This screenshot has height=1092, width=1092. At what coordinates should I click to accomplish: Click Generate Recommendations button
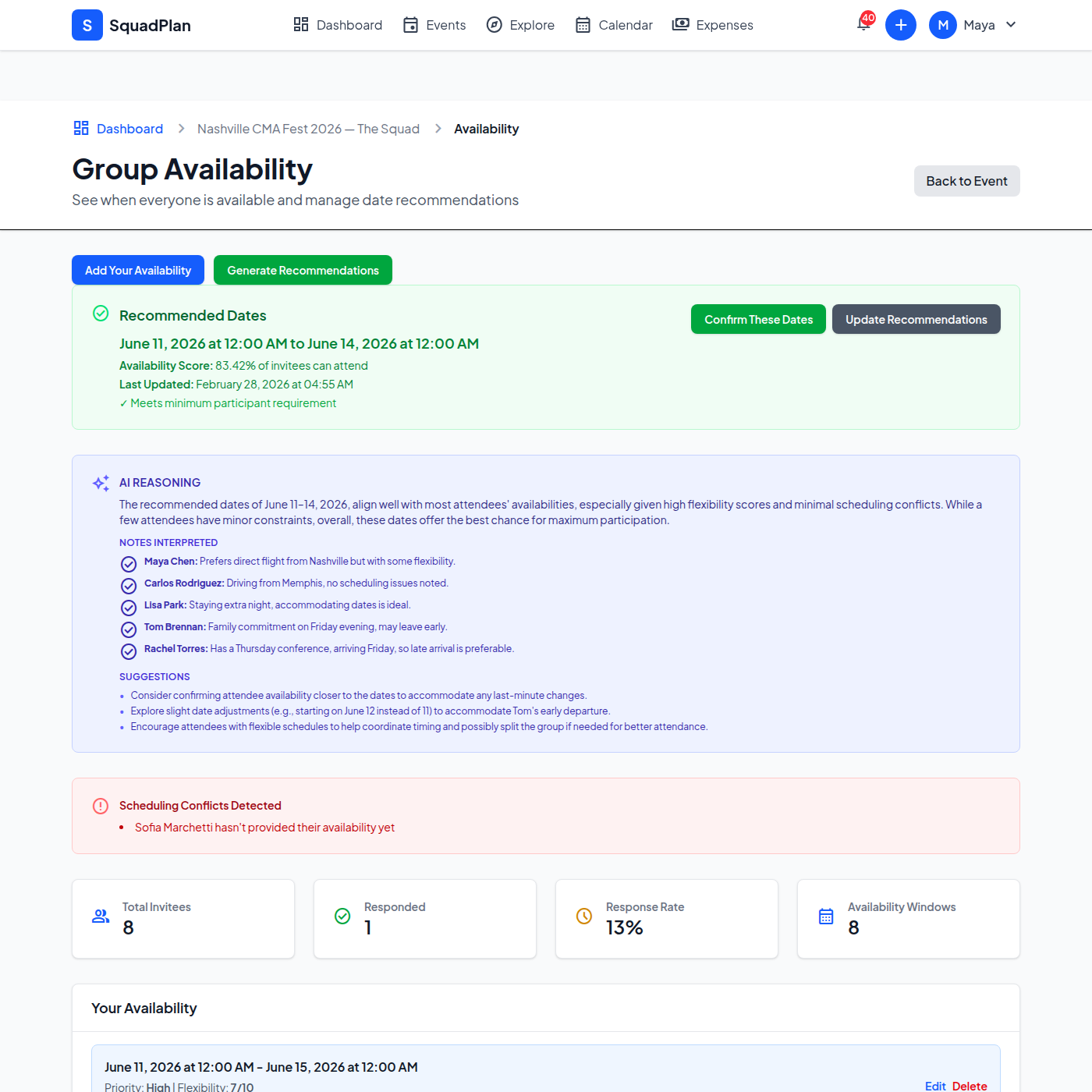[x=303, y=270]
